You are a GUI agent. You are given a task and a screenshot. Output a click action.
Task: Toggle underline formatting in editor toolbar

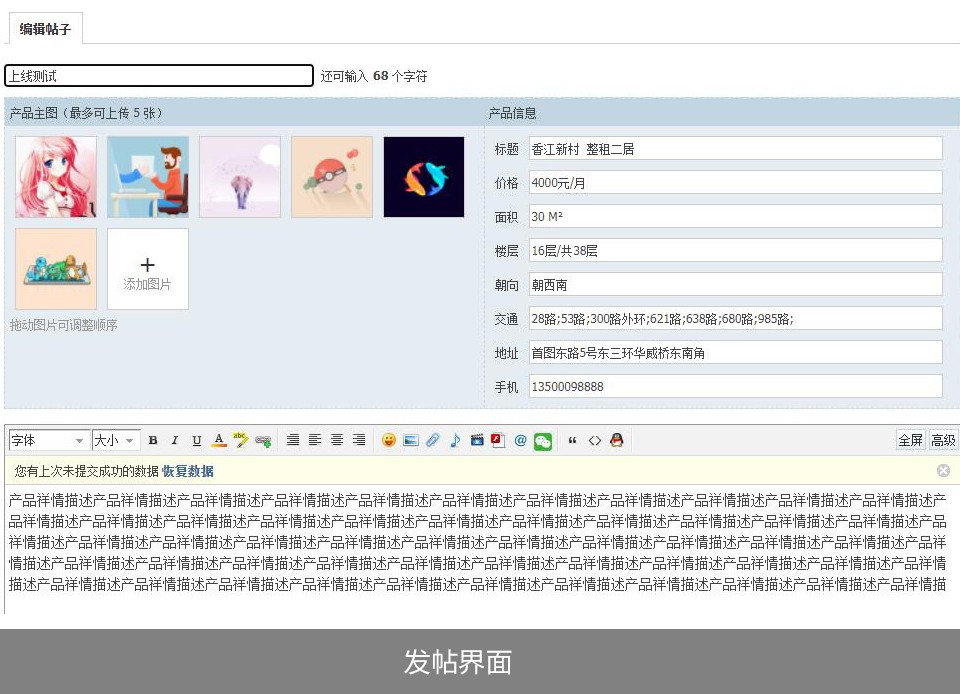(197, 440)
